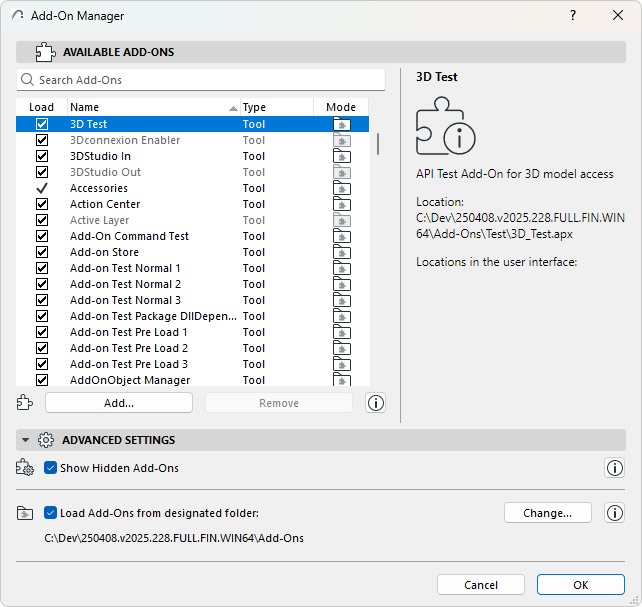This screenshot has width=642, height=607.
Task: Select the 3DStudio Out row name
Action: [105, 172]
